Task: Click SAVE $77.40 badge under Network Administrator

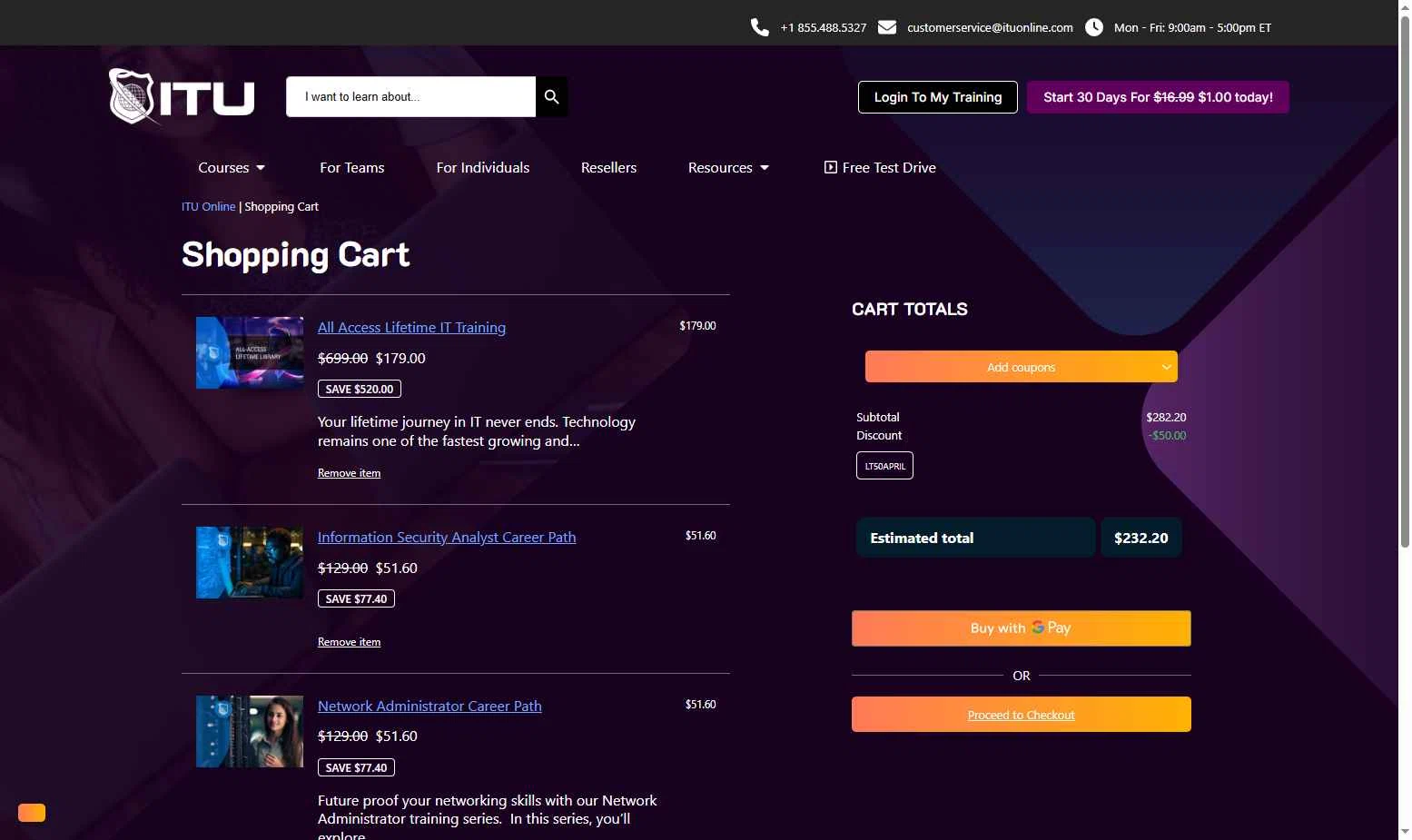Action: 356,767
